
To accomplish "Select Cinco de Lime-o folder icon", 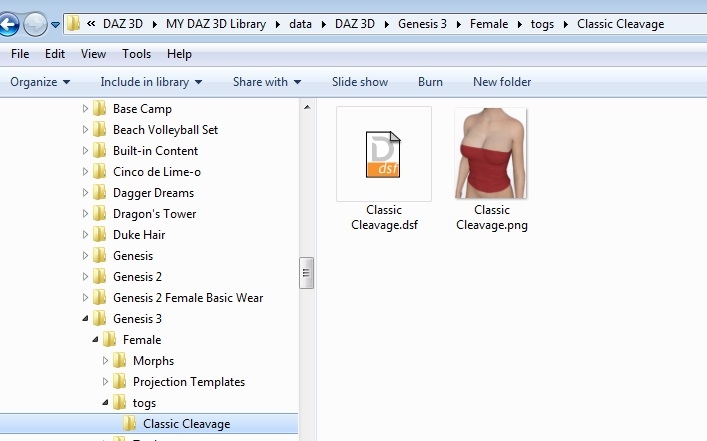I will click(100, 172).
